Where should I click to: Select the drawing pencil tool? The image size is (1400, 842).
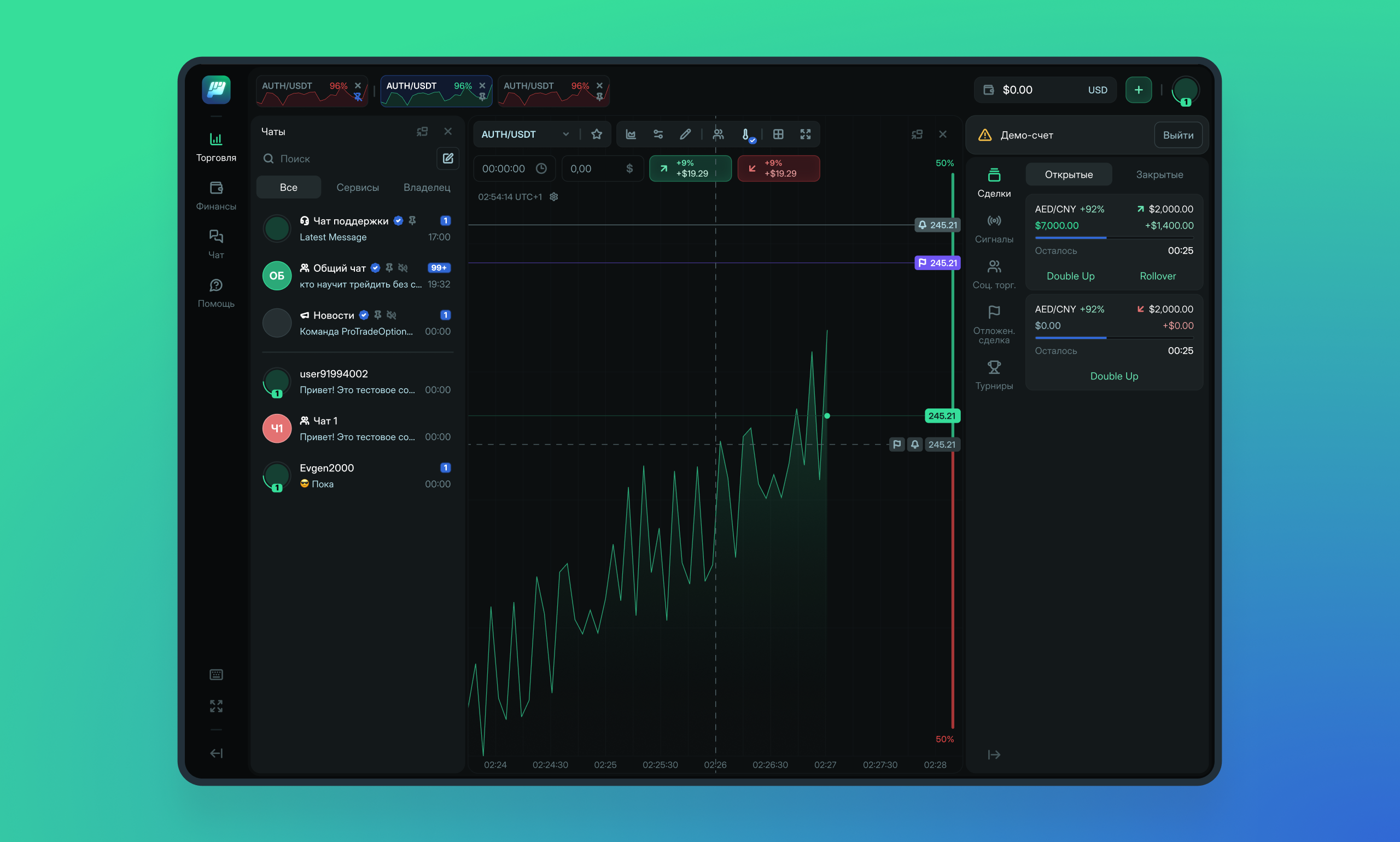point(685,135)
